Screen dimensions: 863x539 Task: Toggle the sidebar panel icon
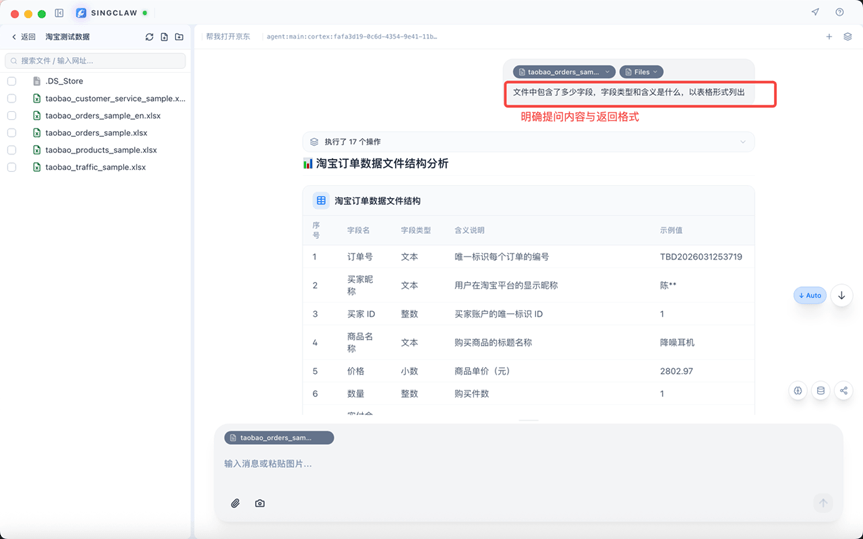(x=59, y=13)
